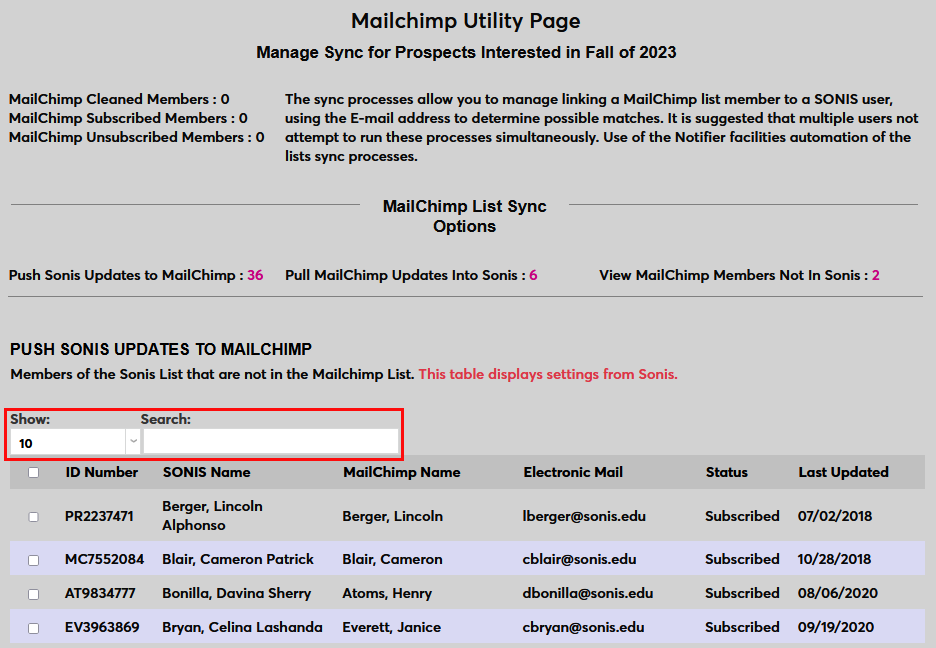Image resolution: width=936 pixels, height=648 pixels.
Task: Open the Show entries dropdown
Action: 73,441
